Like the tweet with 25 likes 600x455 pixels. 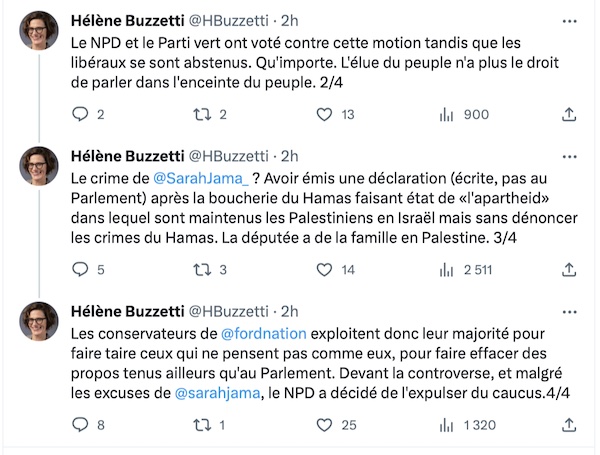coord(321,425)
